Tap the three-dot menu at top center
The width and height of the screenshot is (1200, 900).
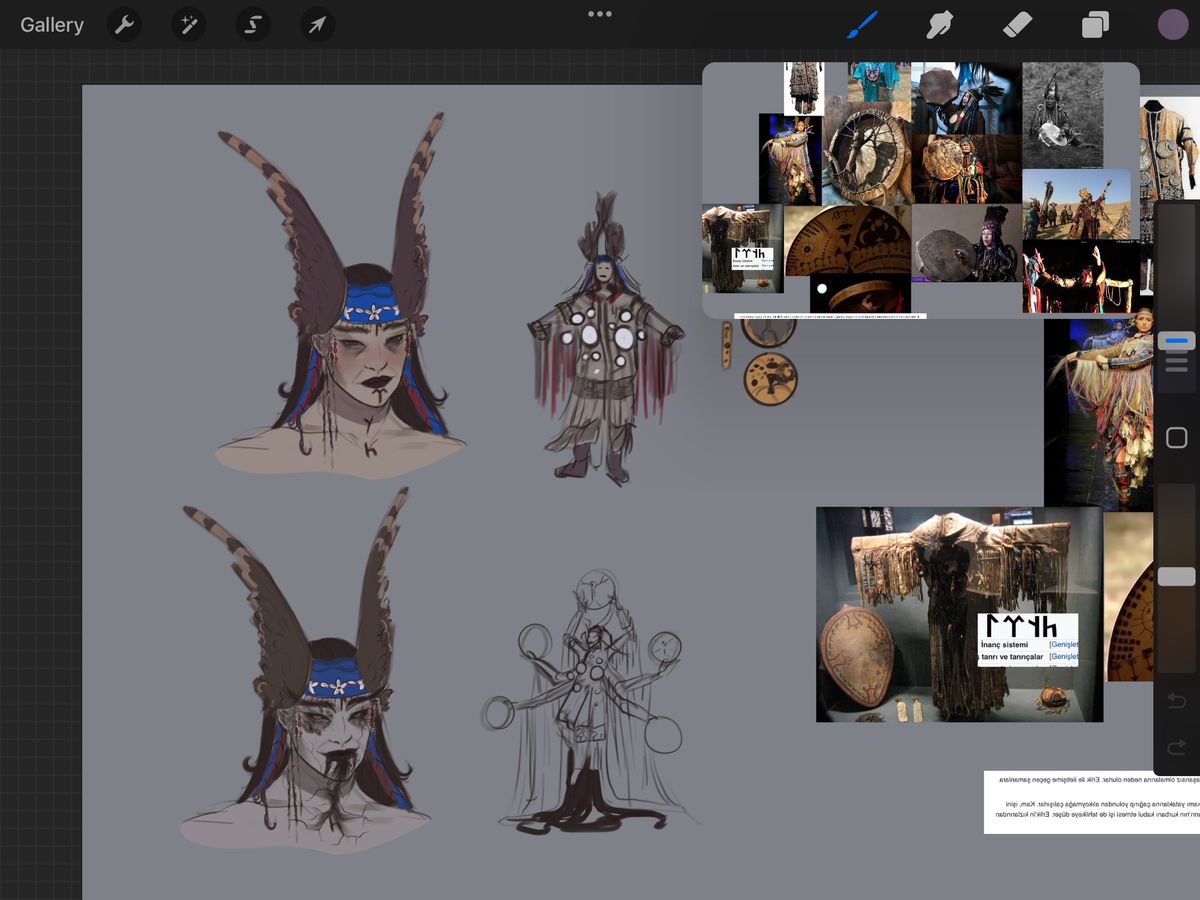600,14
